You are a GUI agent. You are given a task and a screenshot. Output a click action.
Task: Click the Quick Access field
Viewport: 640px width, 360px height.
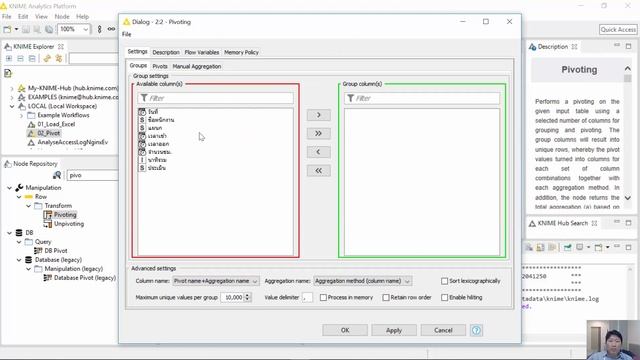(618, 29)
